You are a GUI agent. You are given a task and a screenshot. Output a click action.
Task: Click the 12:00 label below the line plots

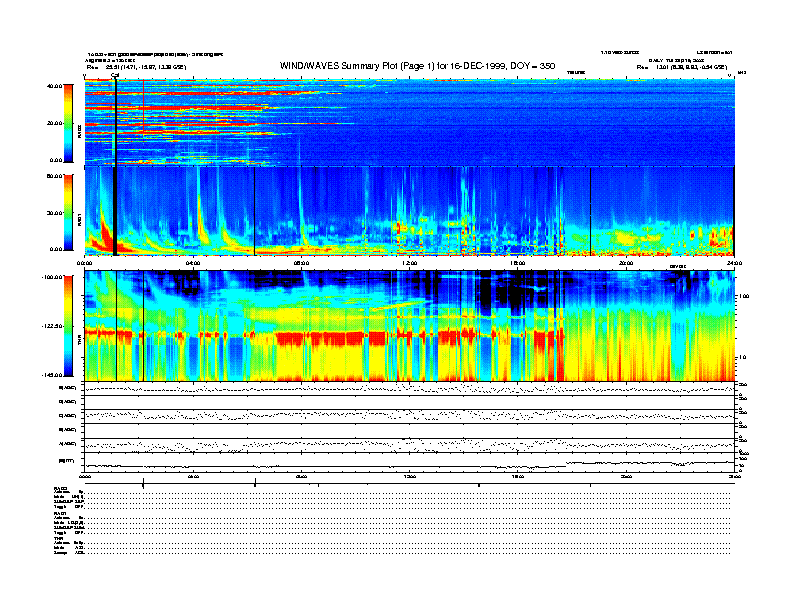[410, 476]
